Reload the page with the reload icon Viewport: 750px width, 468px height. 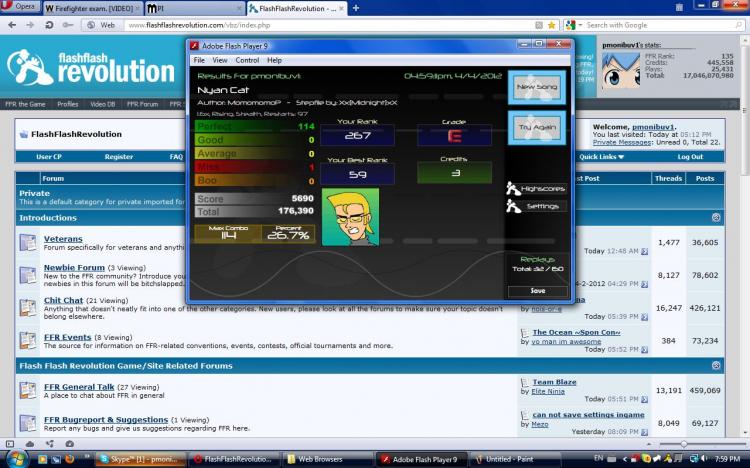point(49,25)
